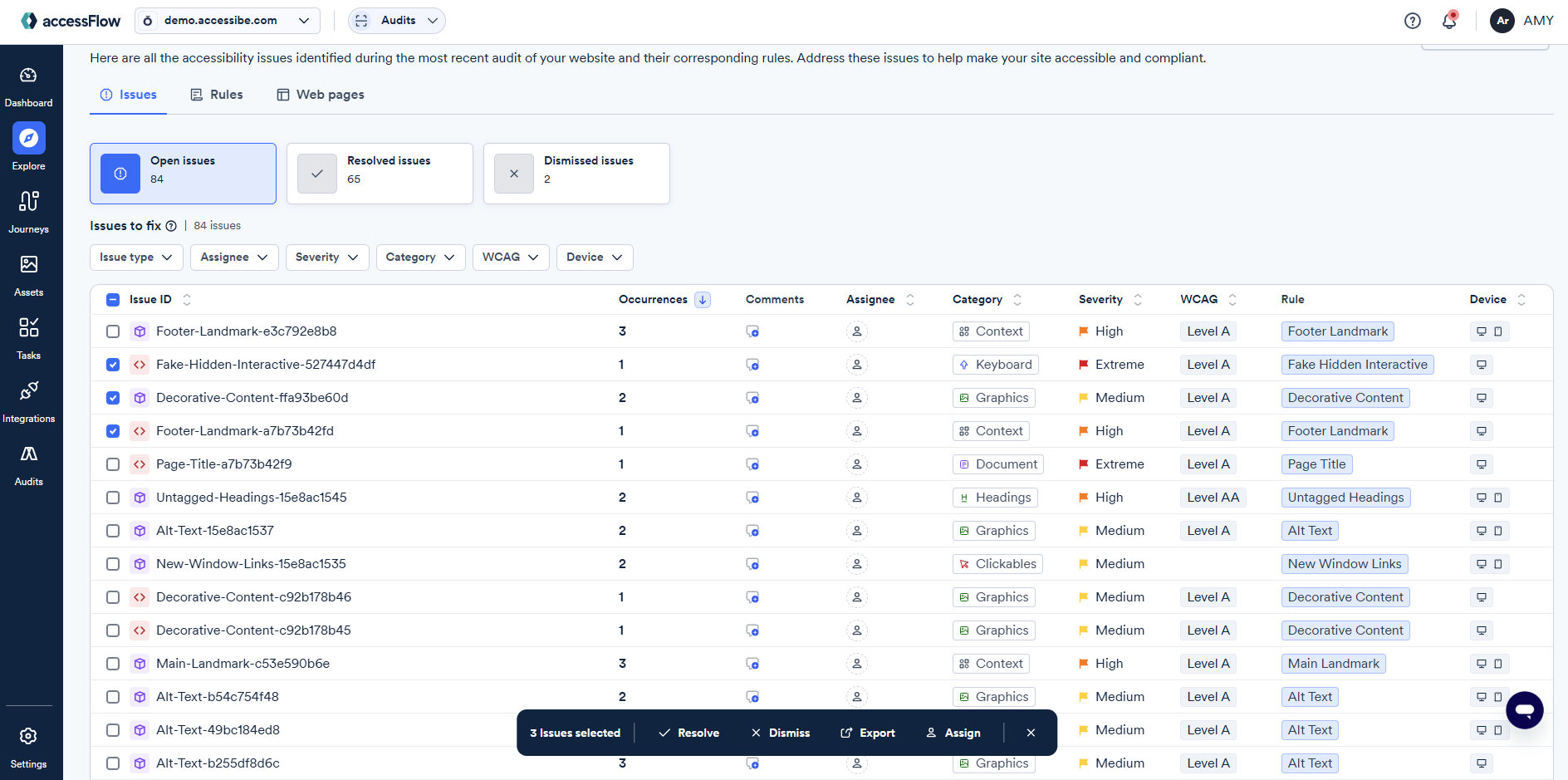This screenshot has width=1568, height=780.
Task: Select the Open issues card
Action: tap(183, 174)
